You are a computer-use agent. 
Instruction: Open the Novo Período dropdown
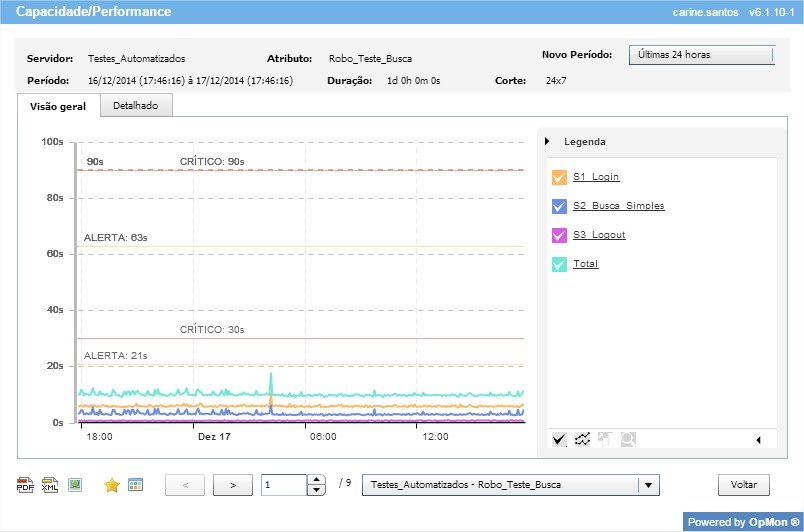pyautogui.click(x=701, y=55)
